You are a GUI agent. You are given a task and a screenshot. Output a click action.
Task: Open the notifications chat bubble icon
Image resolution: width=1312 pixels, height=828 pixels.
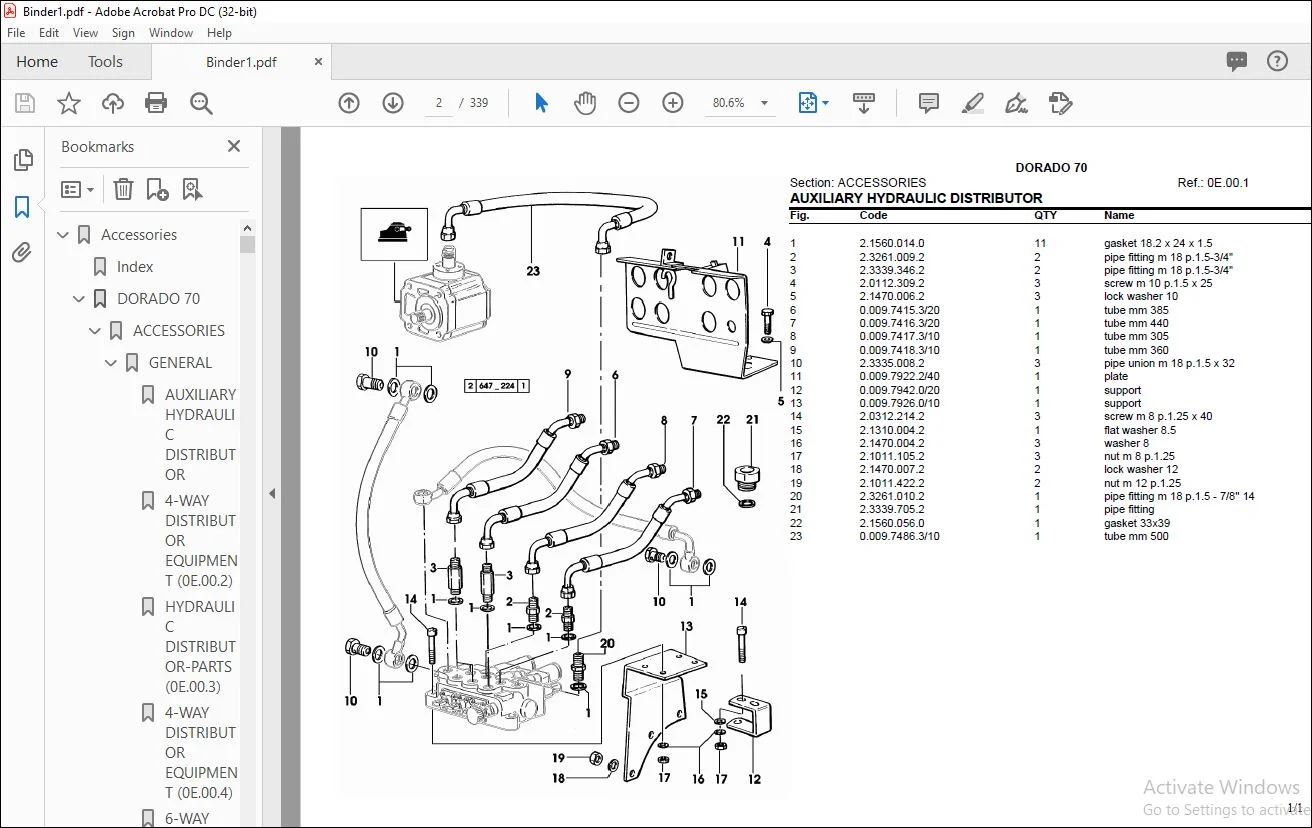1237,61
